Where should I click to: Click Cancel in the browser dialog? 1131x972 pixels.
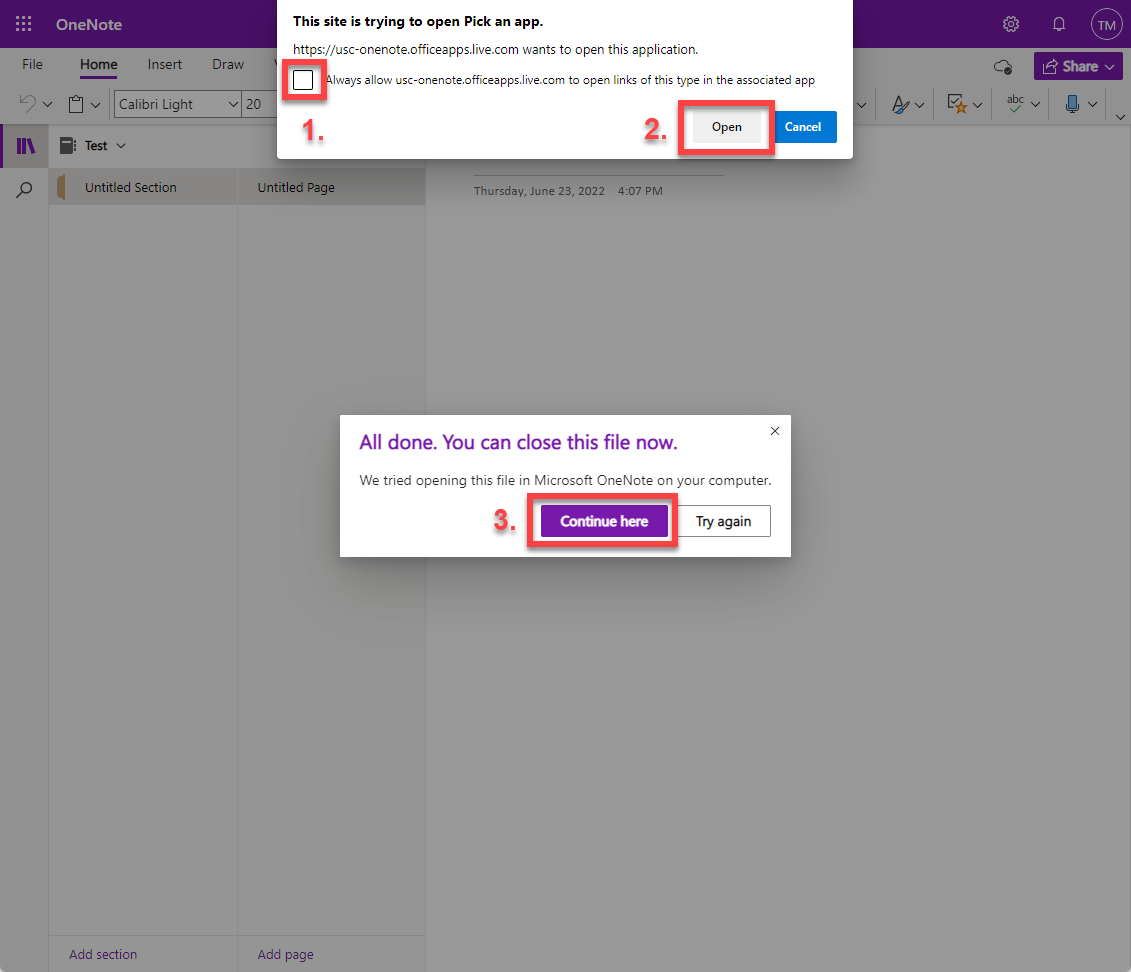point(803,127)
